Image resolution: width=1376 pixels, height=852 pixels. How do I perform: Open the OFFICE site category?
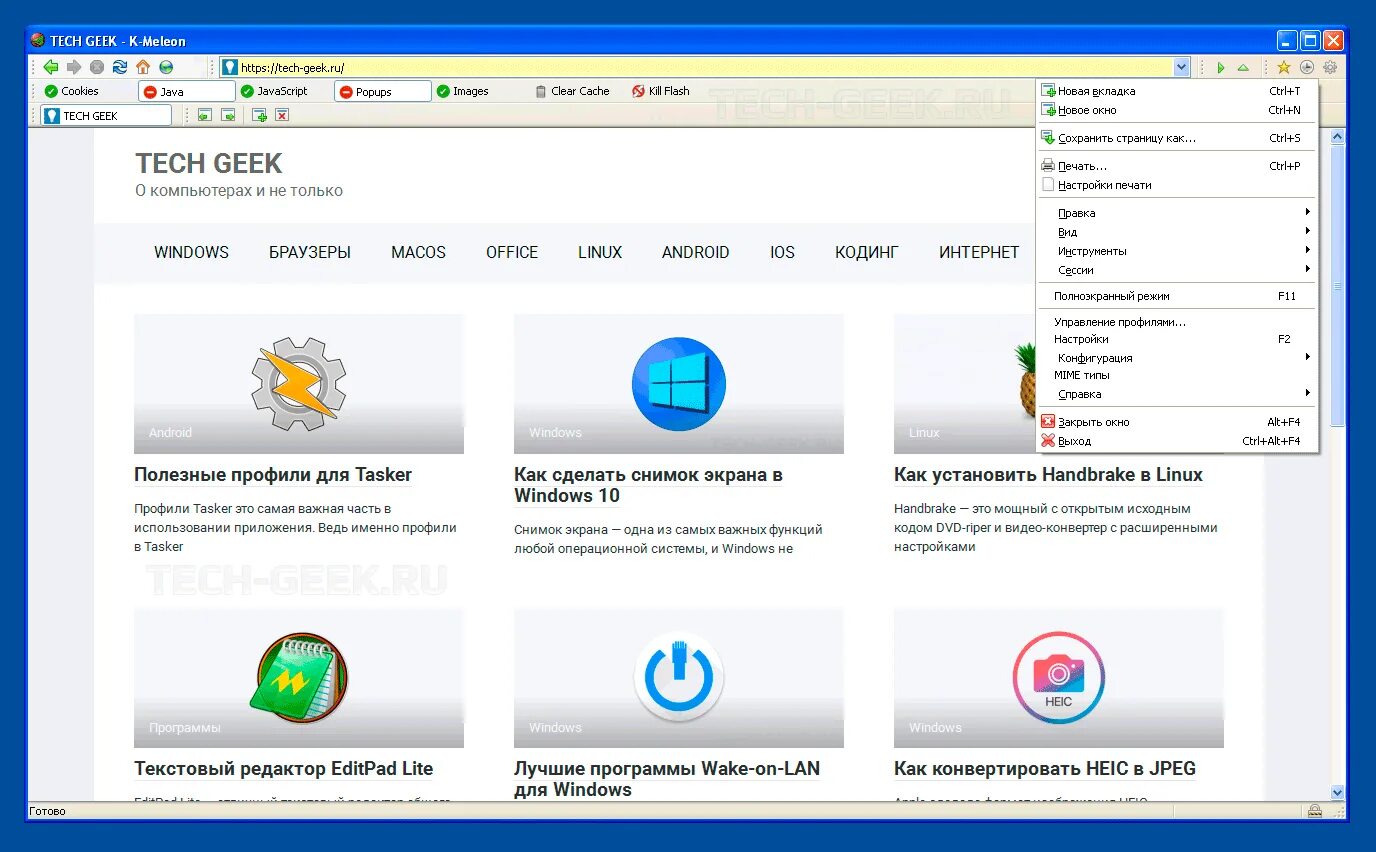(512, 252)
